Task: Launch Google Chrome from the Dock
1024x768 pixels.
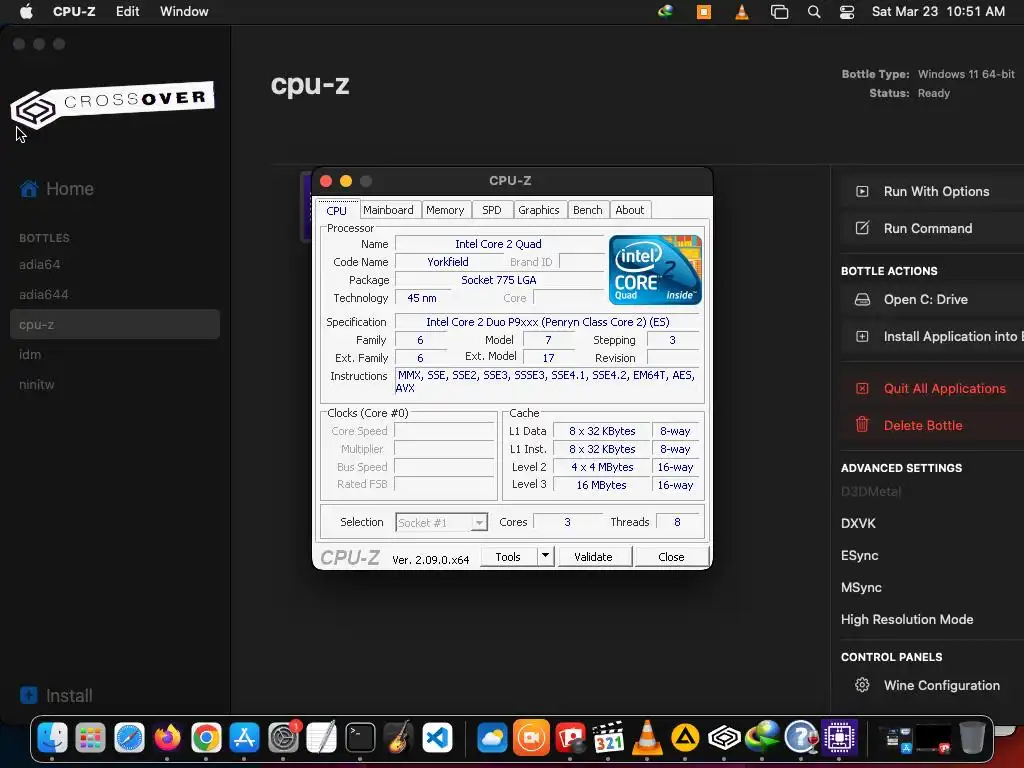Action: coord(206,738)
